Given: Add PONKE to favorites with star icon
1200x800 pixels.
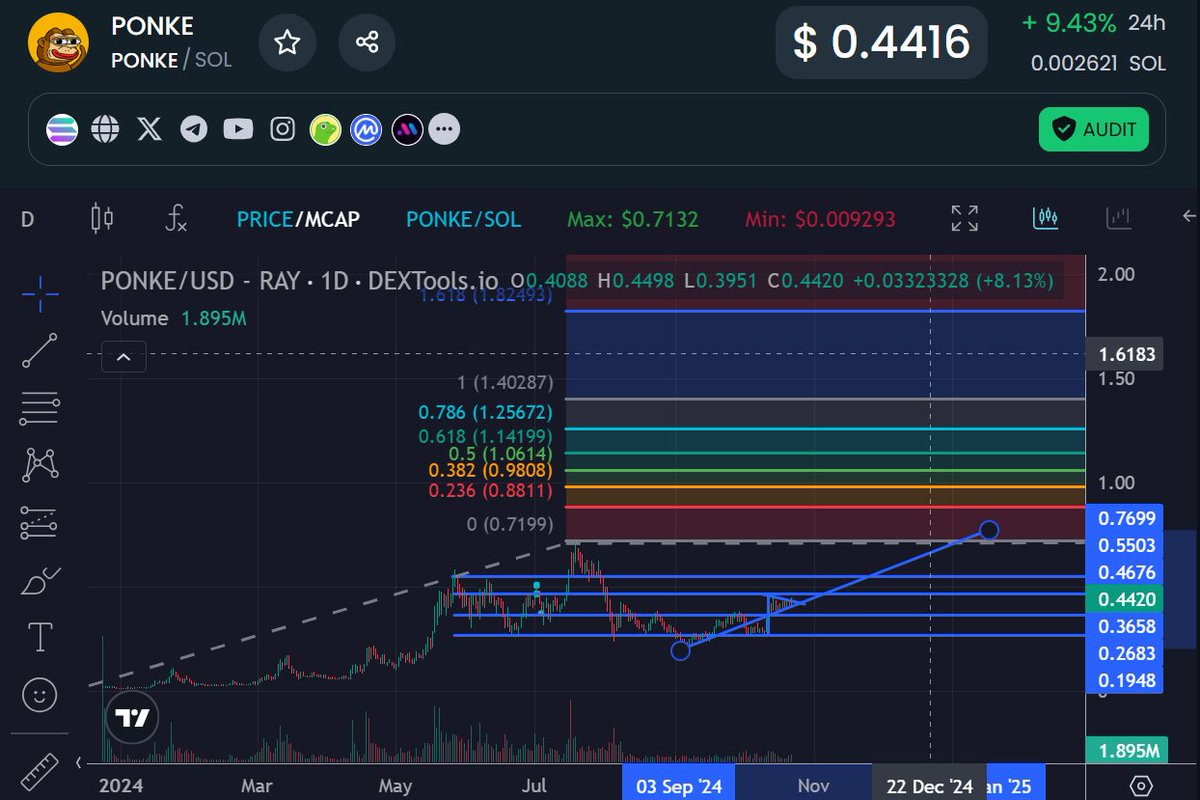Looking at the screenshot, I should pos(287,42).
